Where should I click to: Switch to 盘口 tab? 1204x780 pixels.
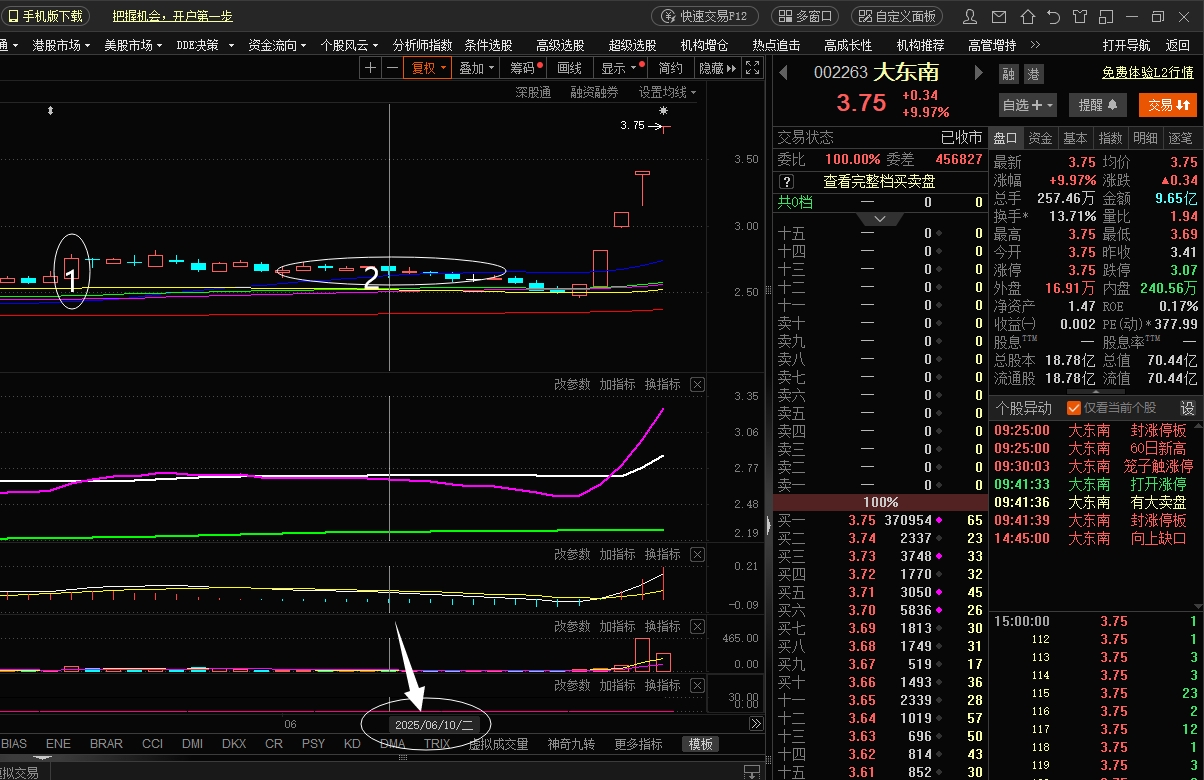point(1005,138)
